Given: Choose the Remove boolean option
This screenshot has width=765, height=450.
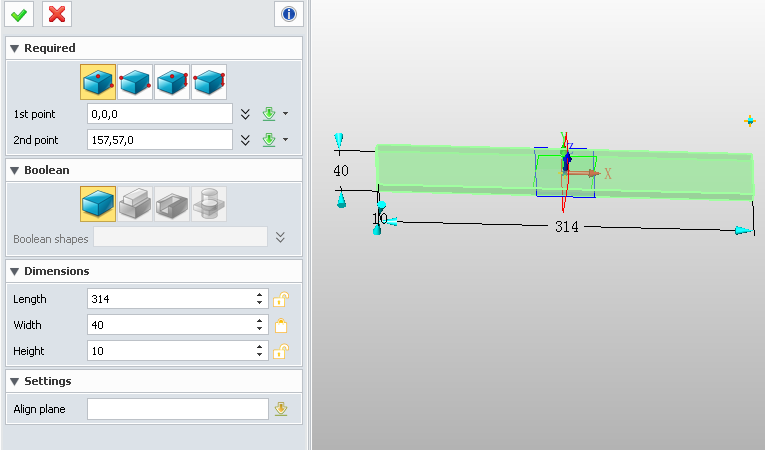Looking at the screenshot, I should click(x=172, y=204).
